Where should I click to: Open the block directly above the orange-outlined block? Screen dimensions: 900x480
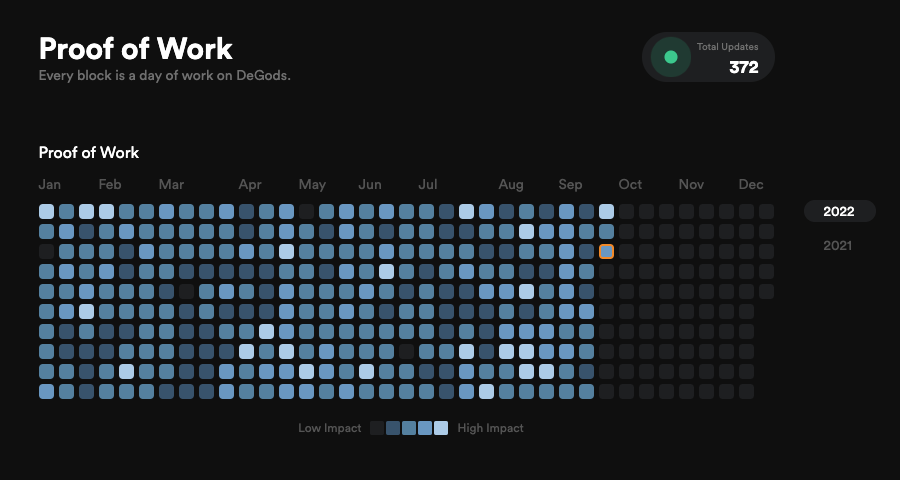pos(606,231)
